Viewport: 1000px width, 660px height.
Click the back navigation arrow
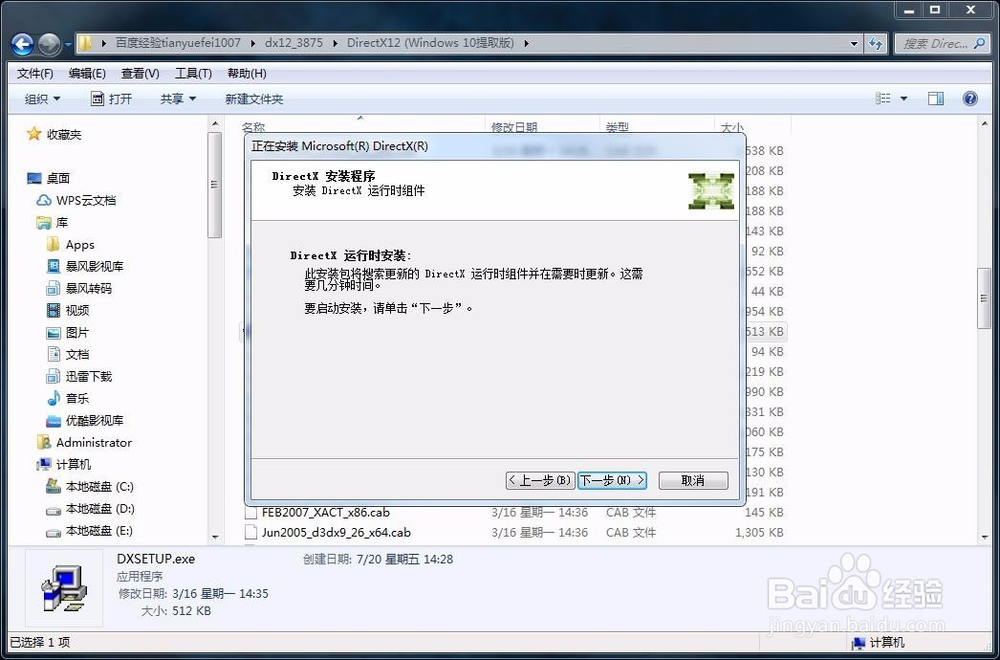click(x=22, y=43)
